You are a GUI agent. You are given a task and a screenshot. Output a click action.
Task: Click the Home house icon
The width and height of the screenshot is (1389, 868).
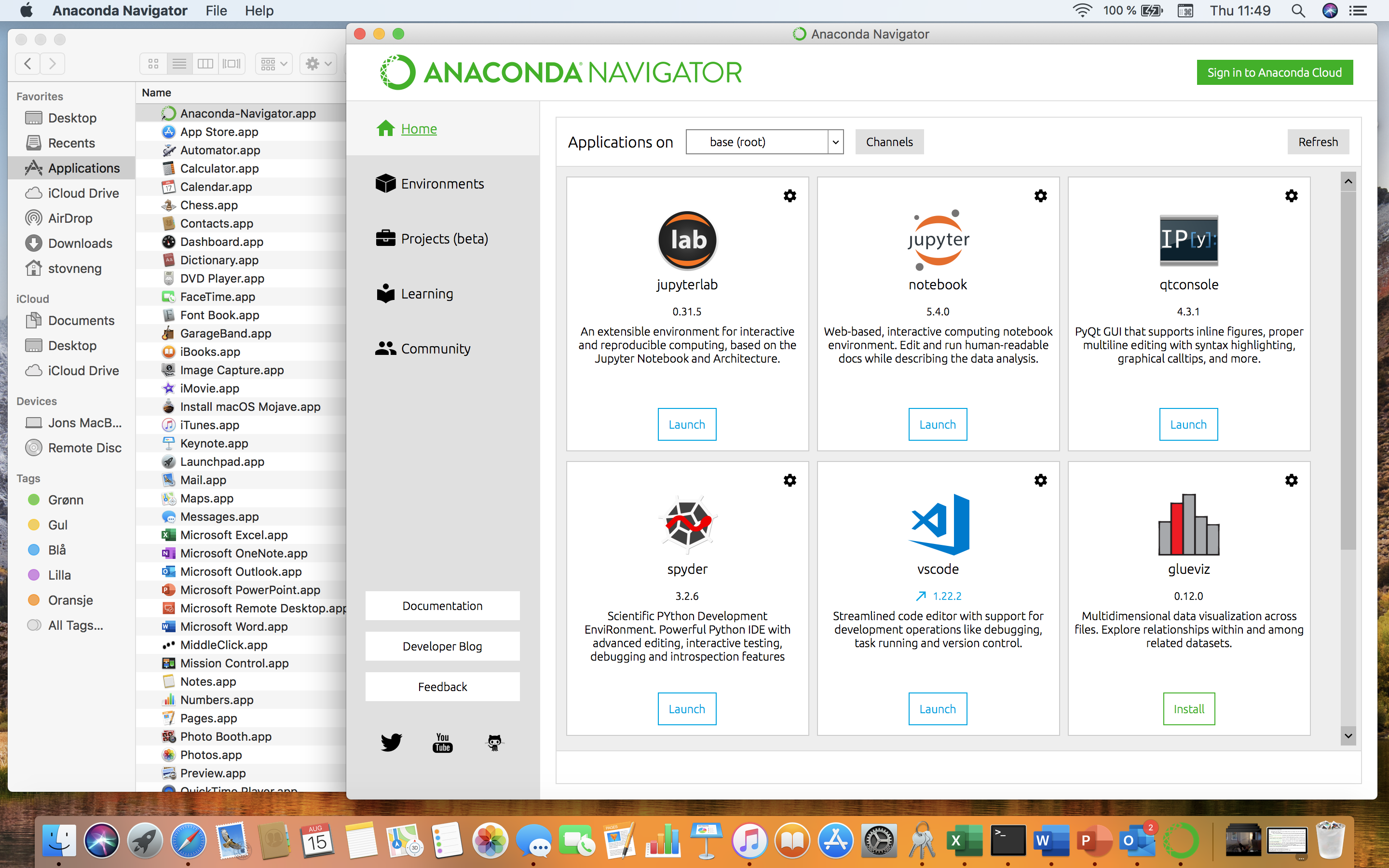[386, 129]
